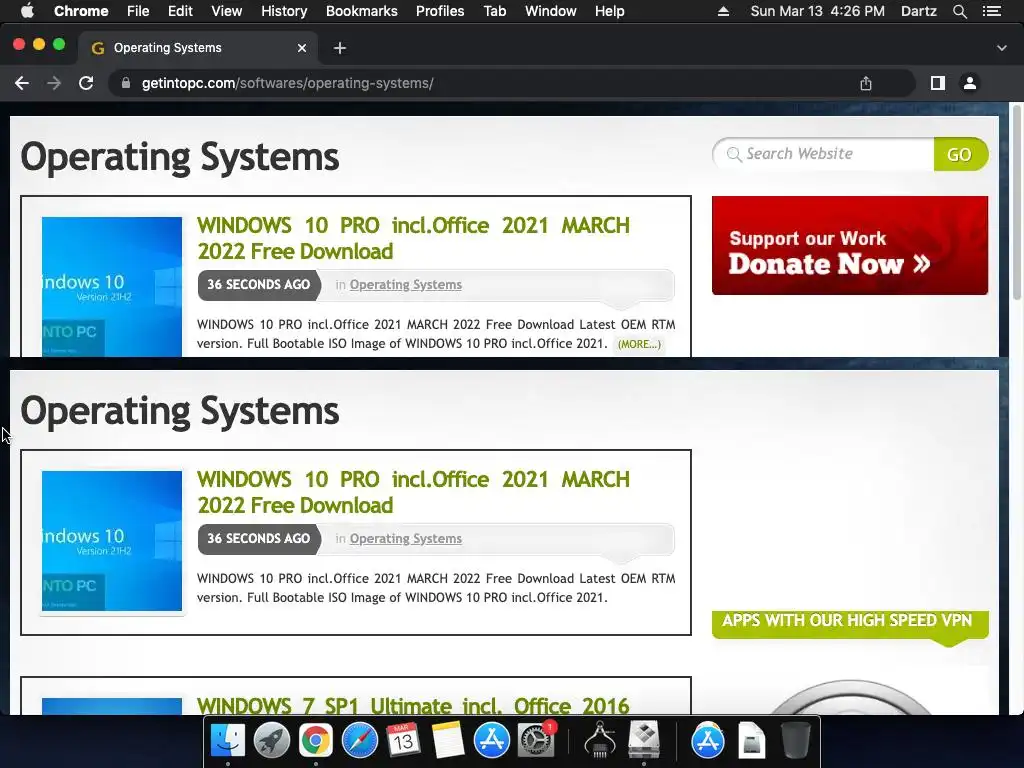The image size is (1024, 768).
Task: Open Launchpad from the Dock
Action: 272,741
